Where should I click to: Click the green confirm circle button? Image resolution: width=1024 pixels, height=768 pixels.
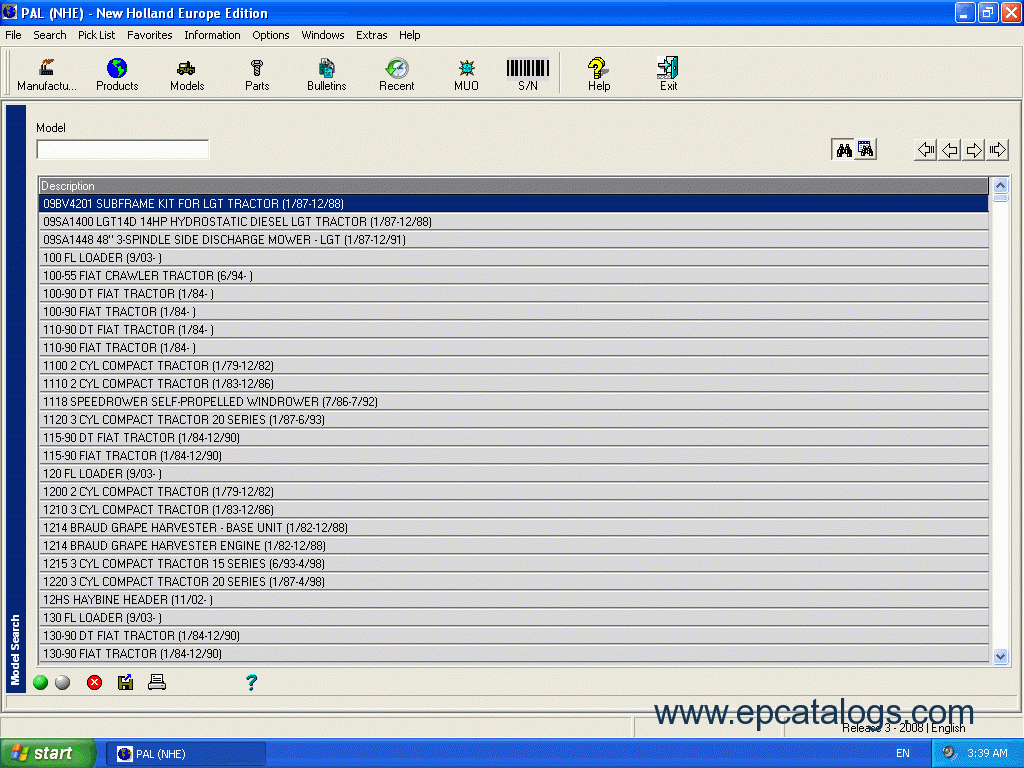click(x=40, y=682)
